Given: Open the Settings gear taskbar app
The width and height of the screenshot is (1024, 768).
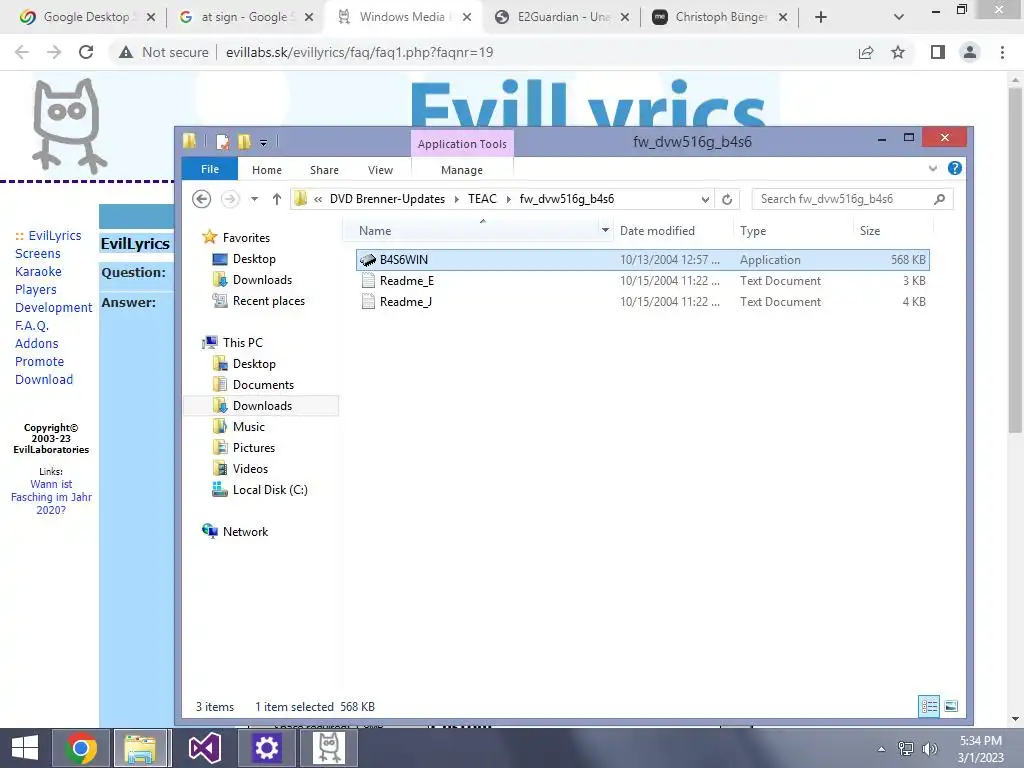Looking at the screenshot, I should coord(266,748).
